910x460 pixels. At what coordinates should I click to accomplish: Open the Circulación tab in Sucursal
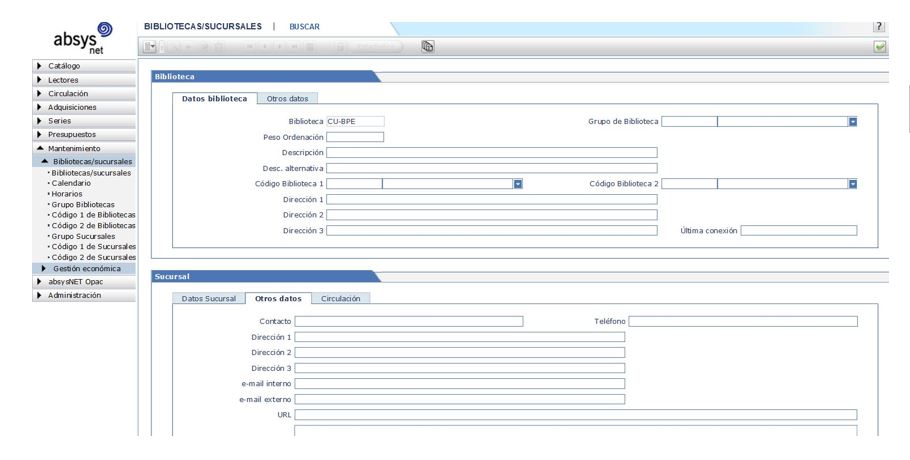pos(341,298)
